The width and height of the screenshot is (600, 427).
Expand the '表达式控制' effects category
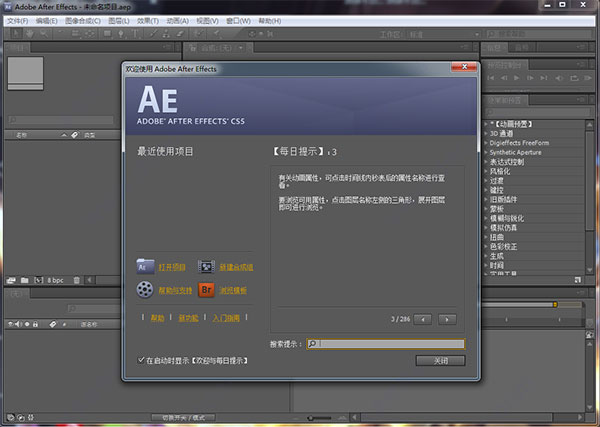tap(487, 162)
